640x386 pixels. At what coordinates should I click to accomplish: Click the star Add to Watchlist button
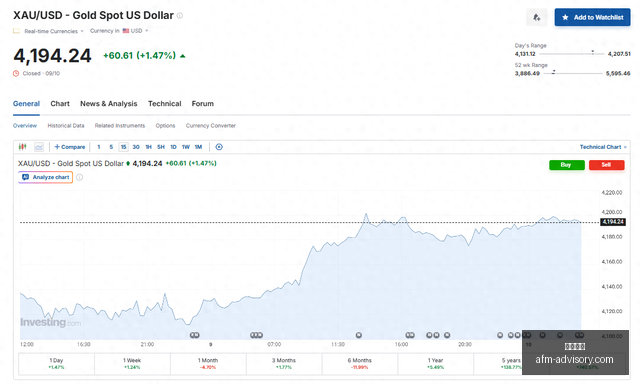592,17
